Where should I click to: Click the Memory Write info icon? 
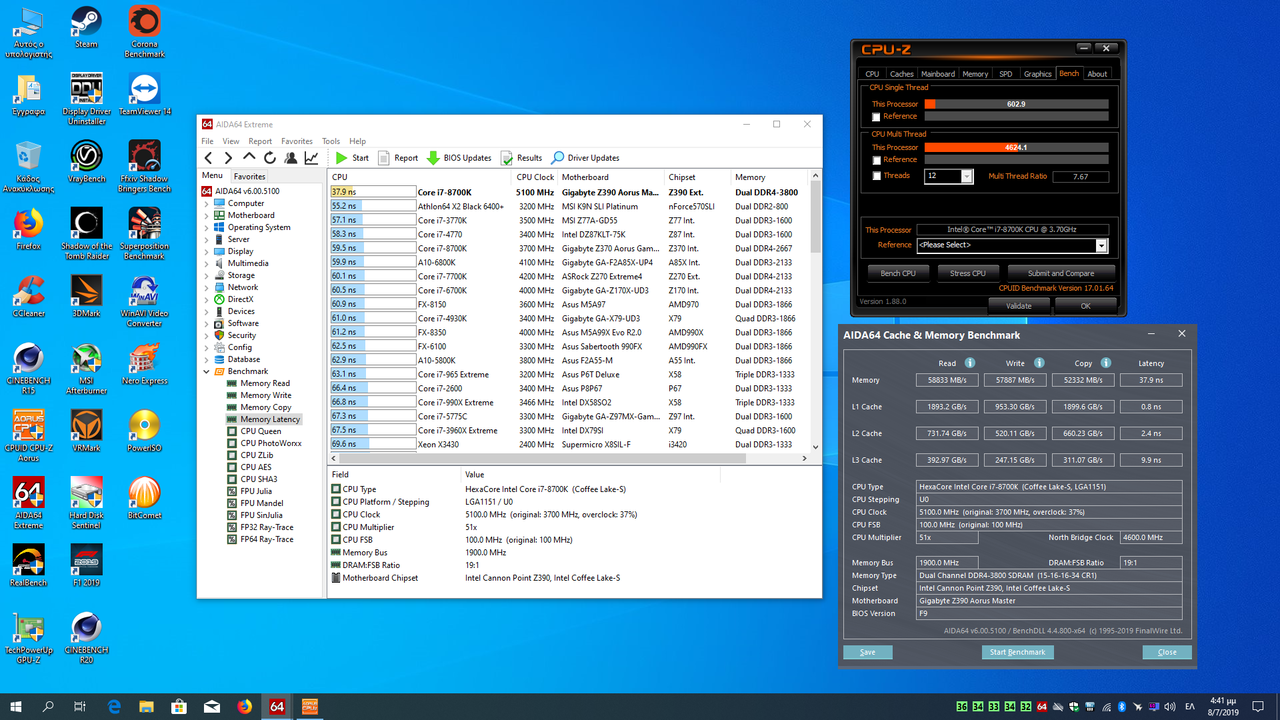coord(1039,363)
